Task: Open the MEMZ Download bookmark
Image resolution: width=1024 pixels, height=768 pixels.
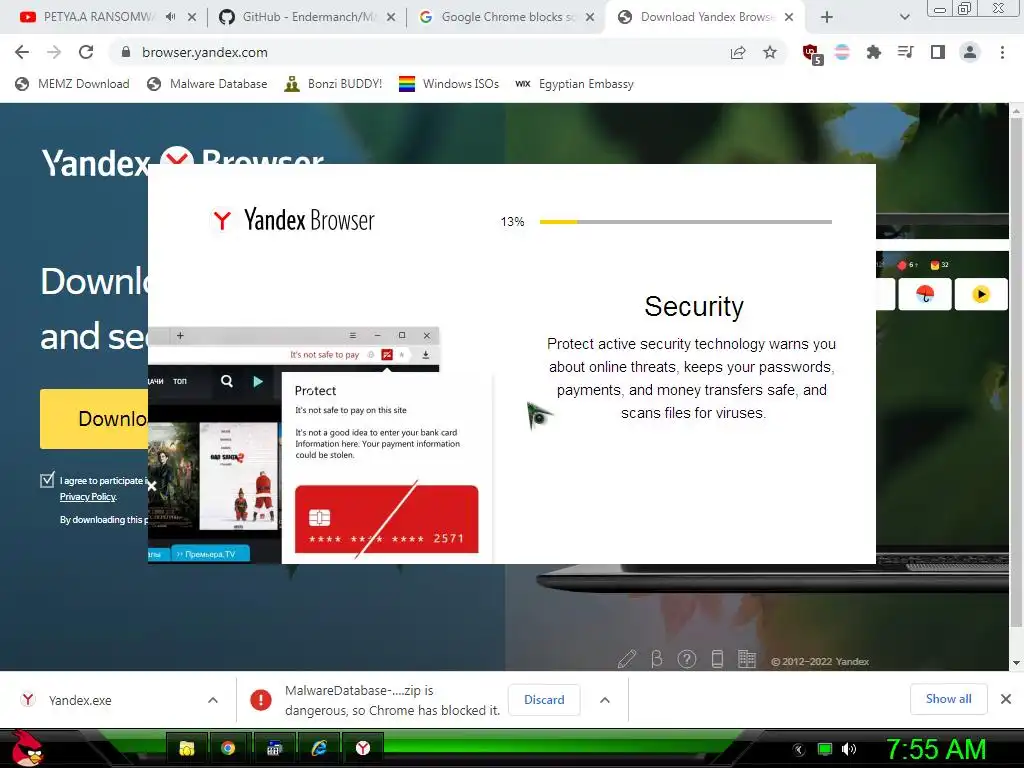Action: coord(72,84)
